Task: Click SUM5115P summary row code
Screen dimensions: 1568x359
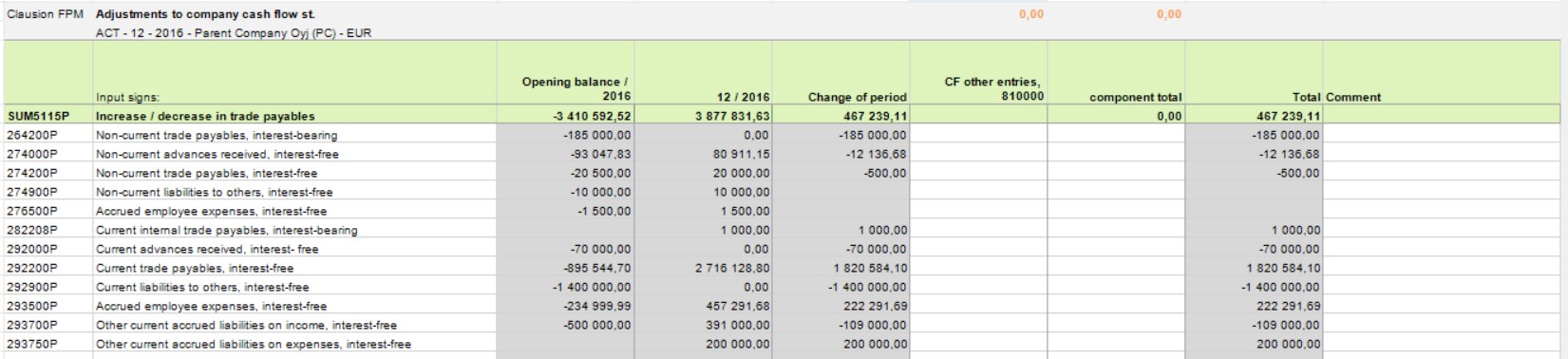Action: pos(39,116)
